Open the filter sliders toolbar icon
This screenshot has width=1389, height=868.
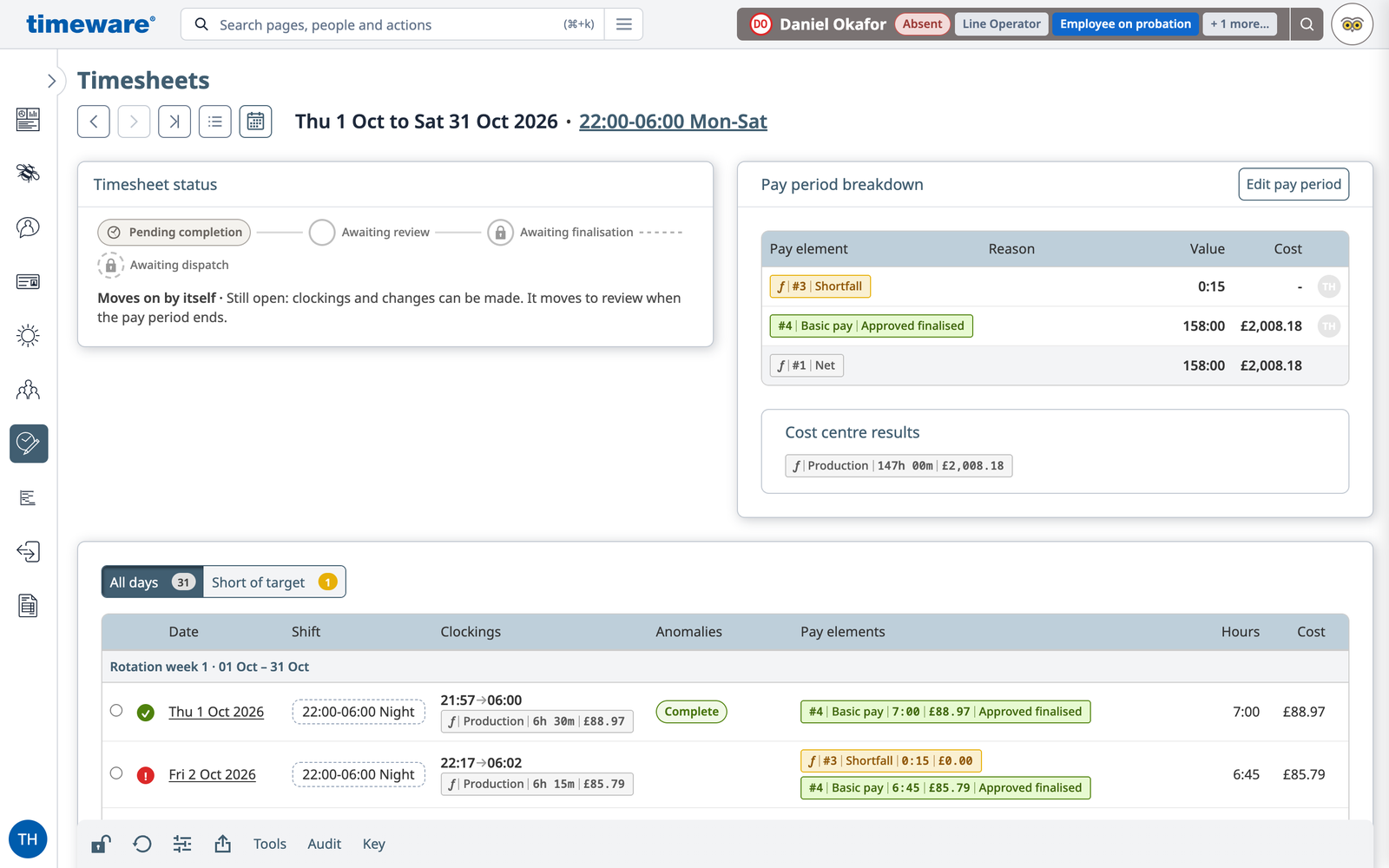coord(182,844)
